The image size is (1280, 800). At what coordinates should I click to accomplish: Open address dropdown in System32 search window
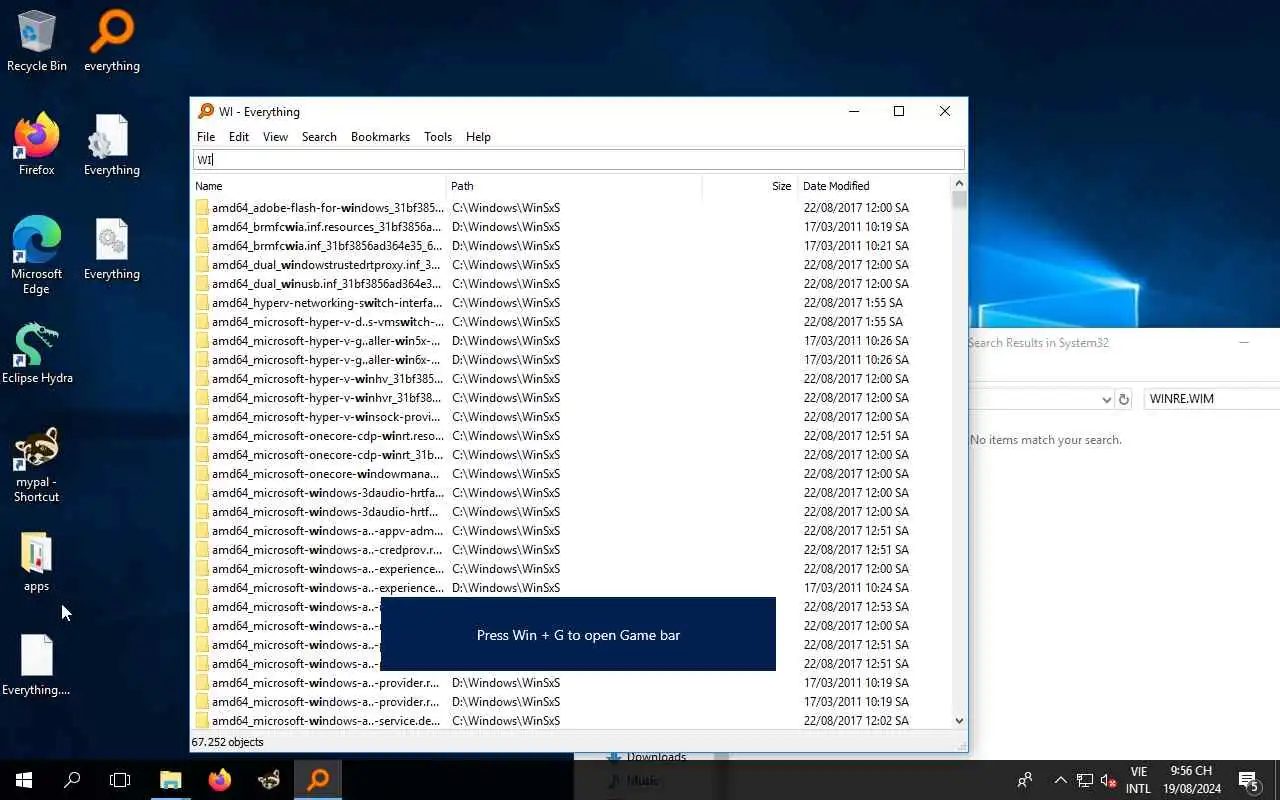(1106, 399)
